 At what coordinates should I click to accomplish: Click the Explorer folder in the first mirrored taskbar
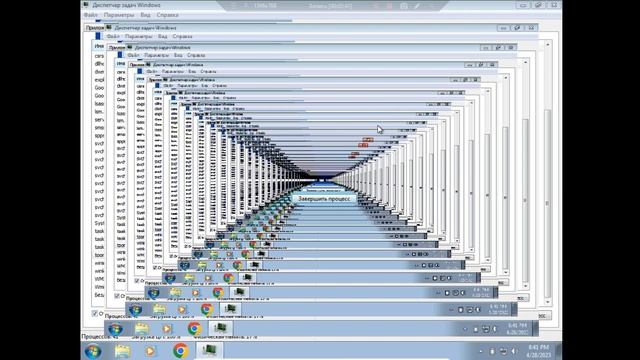tap(142, 329)
